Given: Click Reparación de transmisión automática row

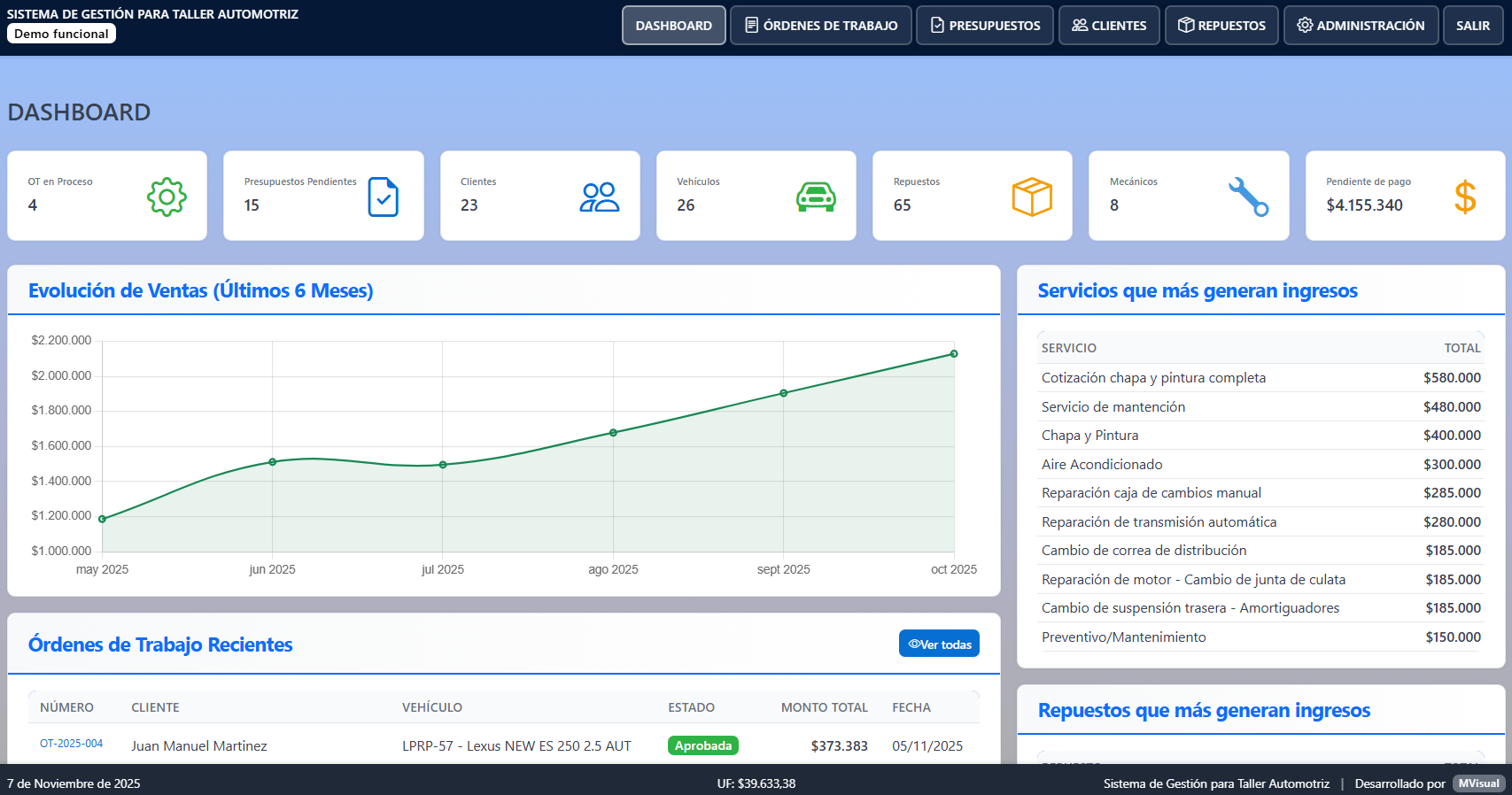Looking at the screenshot, I should click(x=1260, y=521).
